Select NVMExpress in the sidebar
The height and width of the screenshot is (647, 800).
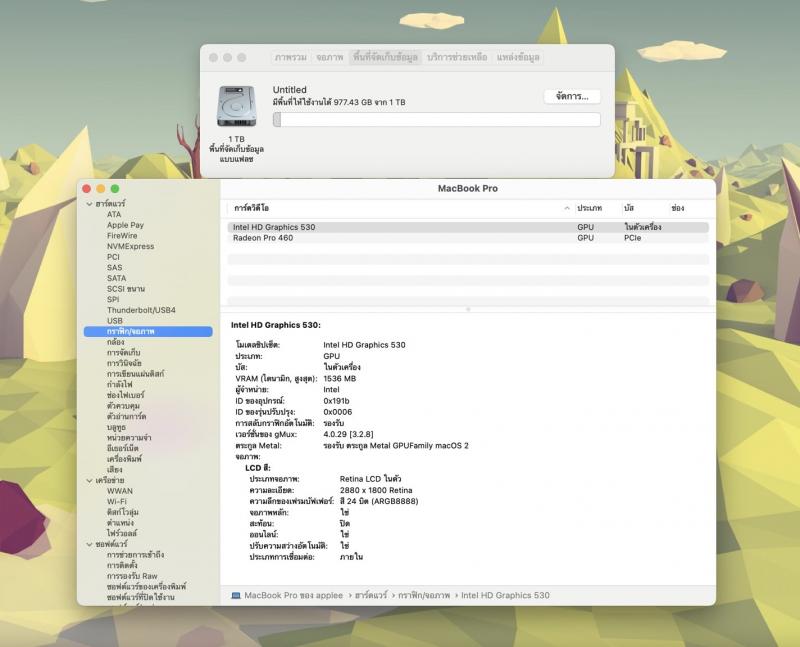[x=131, y=246]
